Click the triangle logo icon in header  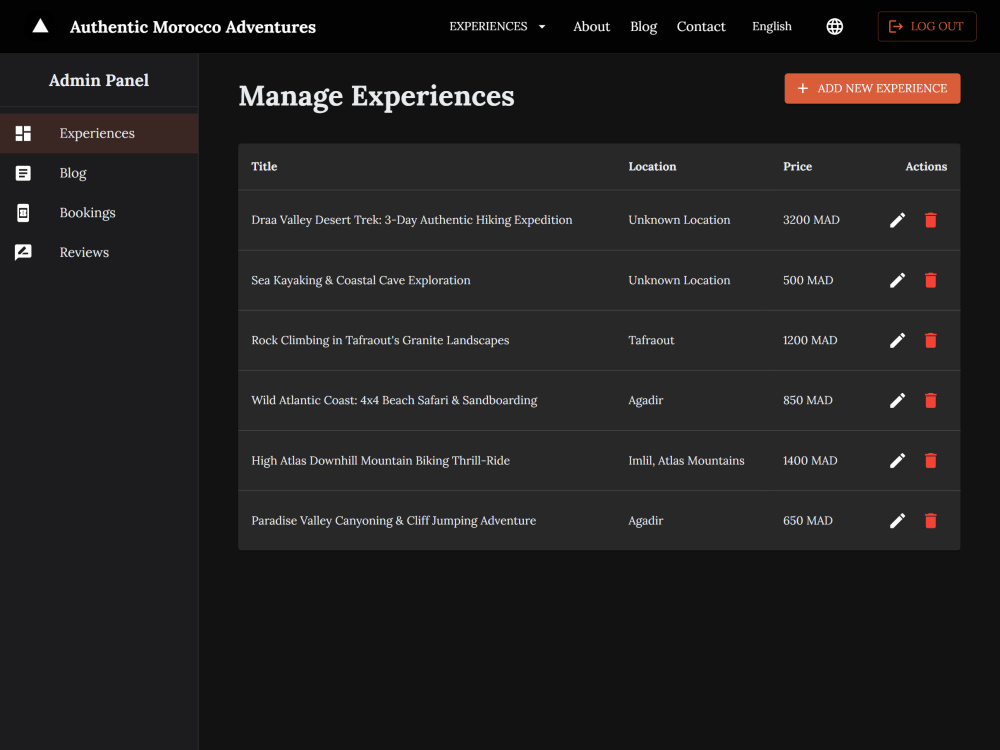[40, 26]
